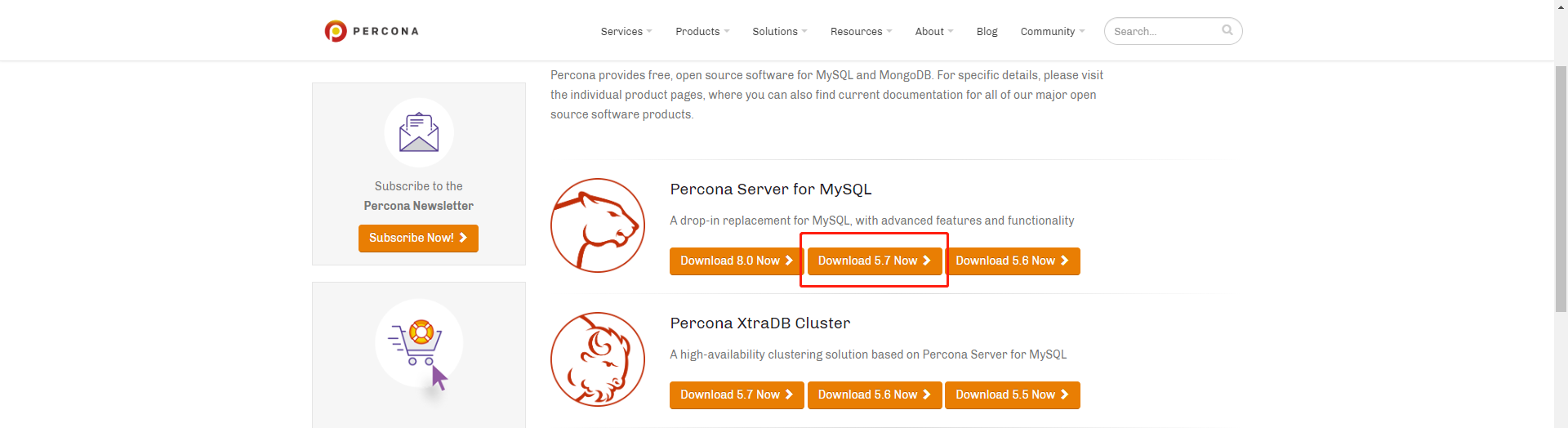Click the shopping cart lifebuoy icon
The width and height of the screenshot is (1568, 428).
point(419,343)
